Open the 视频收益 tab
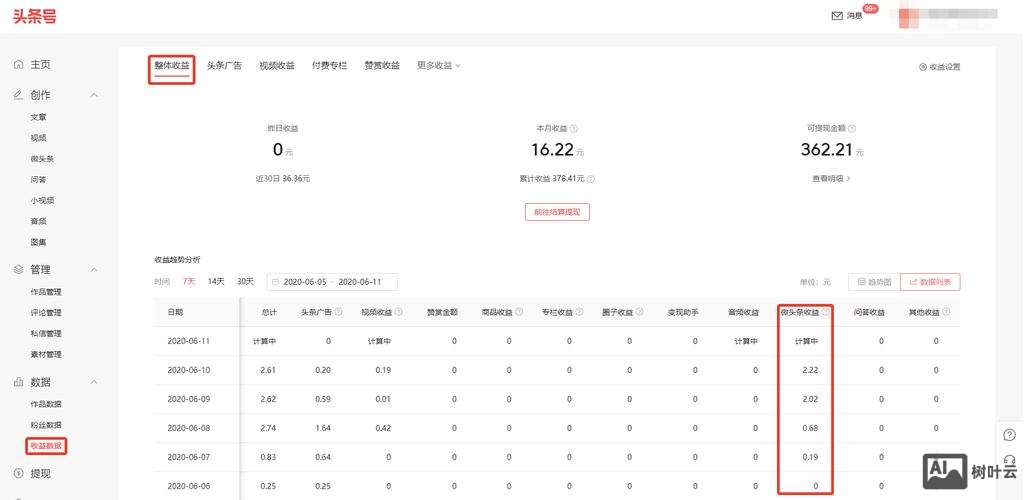Viewport: 1025px width, 500px height. [277, 66]
